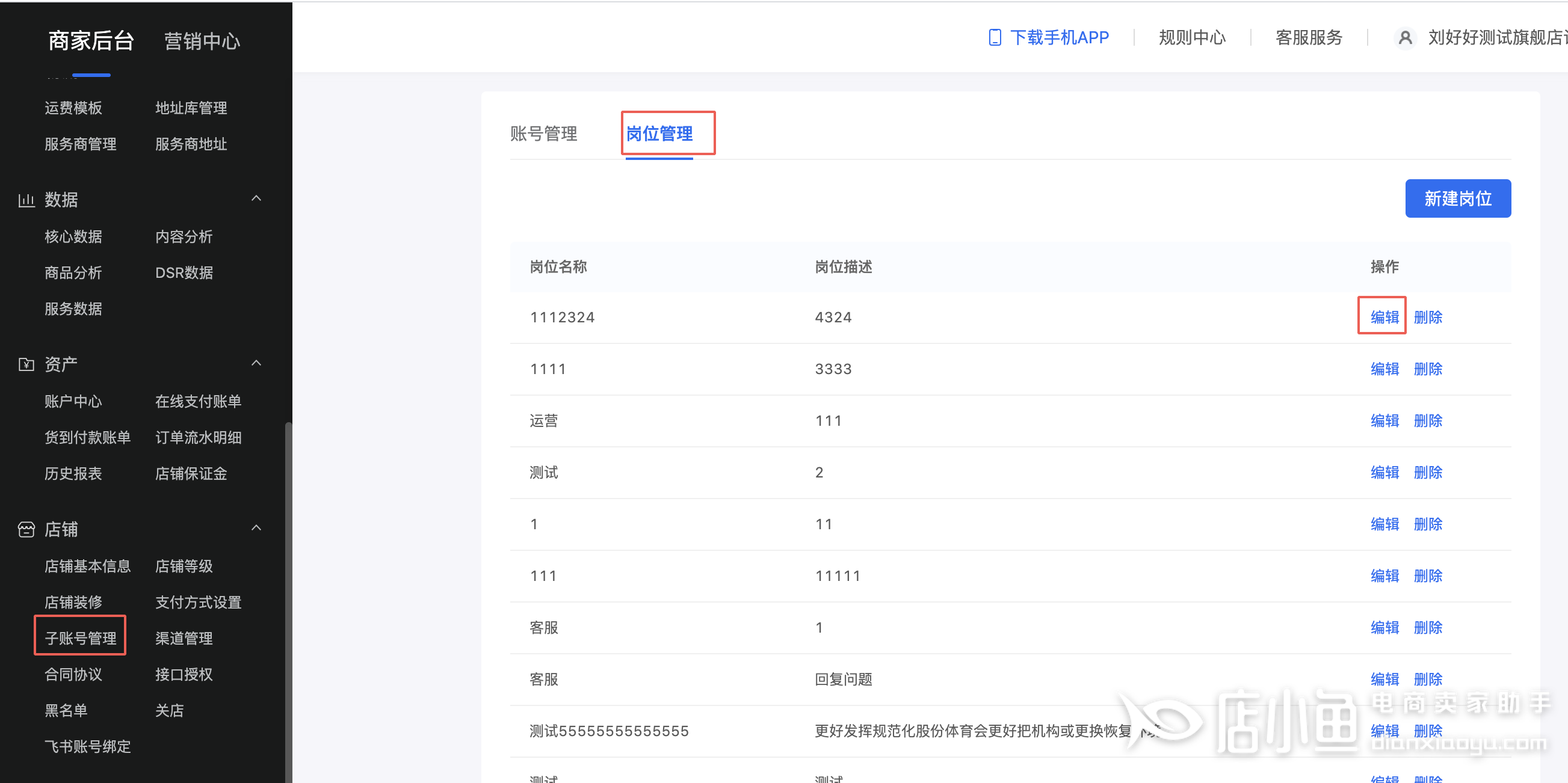Click the 数据 bar chart icon
1568x783 pixels.
pos(26,200)
